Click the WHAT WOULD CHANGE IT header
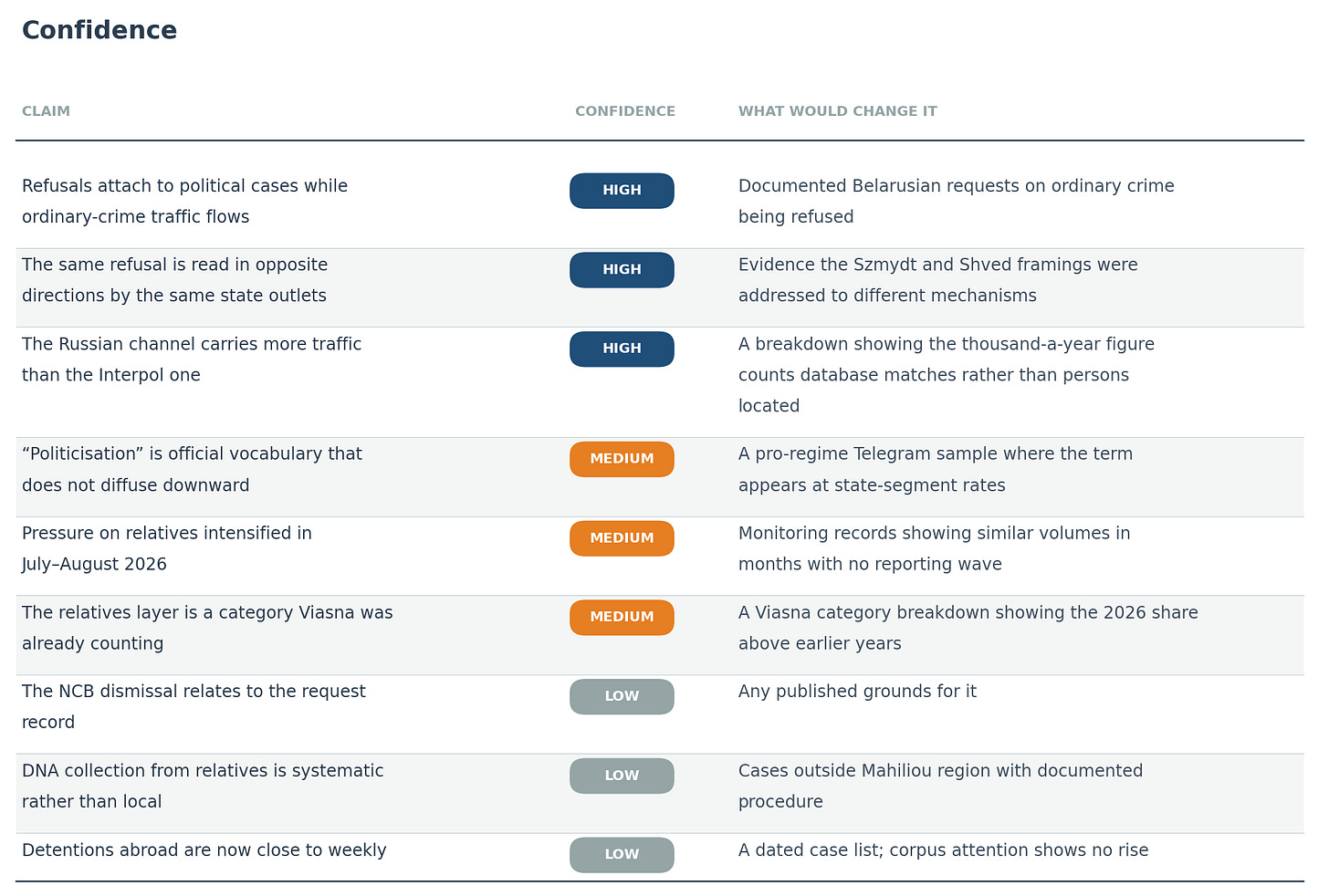This screenshot has height=896, width=1329. pyautogui.click(x=838, y=111)
